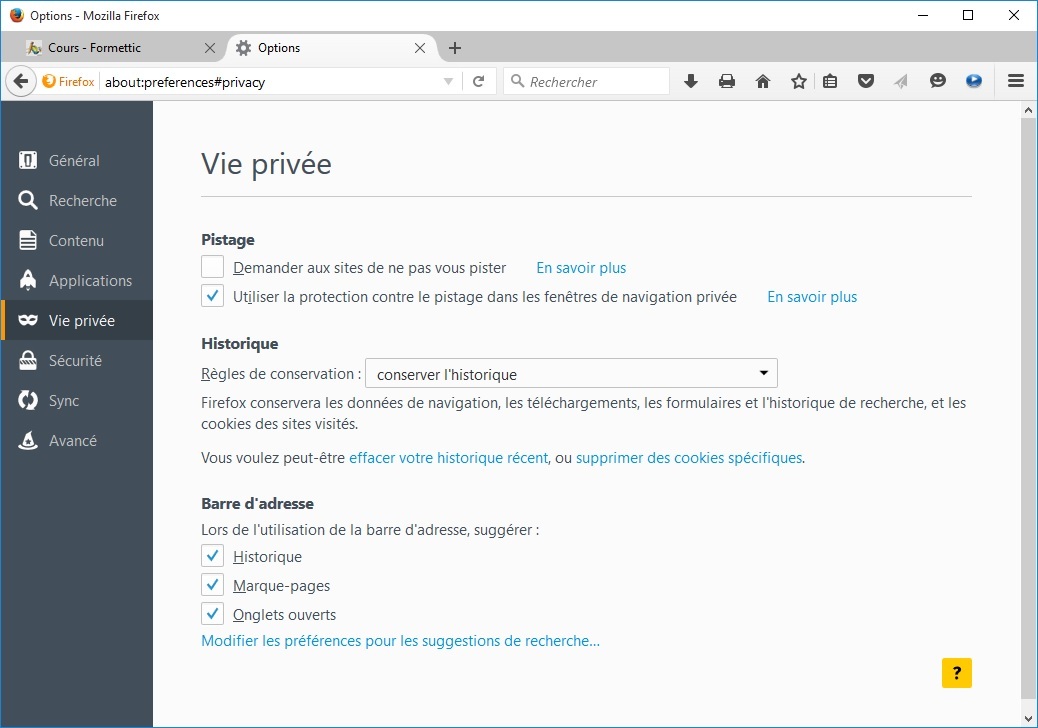
Task: Open the address bar history dropdown arrow
Action: point(448,81)
